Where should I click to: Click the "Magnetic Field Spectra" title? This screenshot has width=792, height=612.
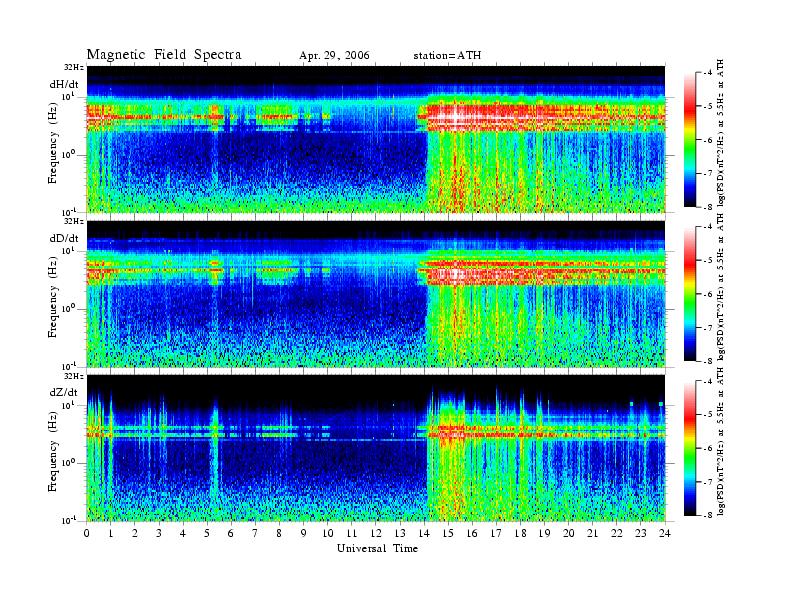(164, 55)
